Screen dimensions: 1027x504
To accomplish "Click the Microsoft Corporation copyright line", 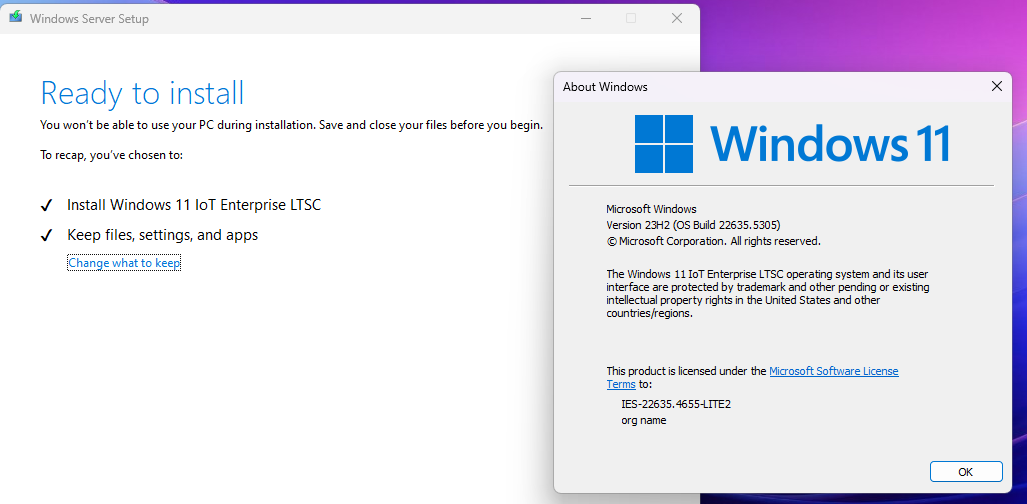I will (713, 241).
